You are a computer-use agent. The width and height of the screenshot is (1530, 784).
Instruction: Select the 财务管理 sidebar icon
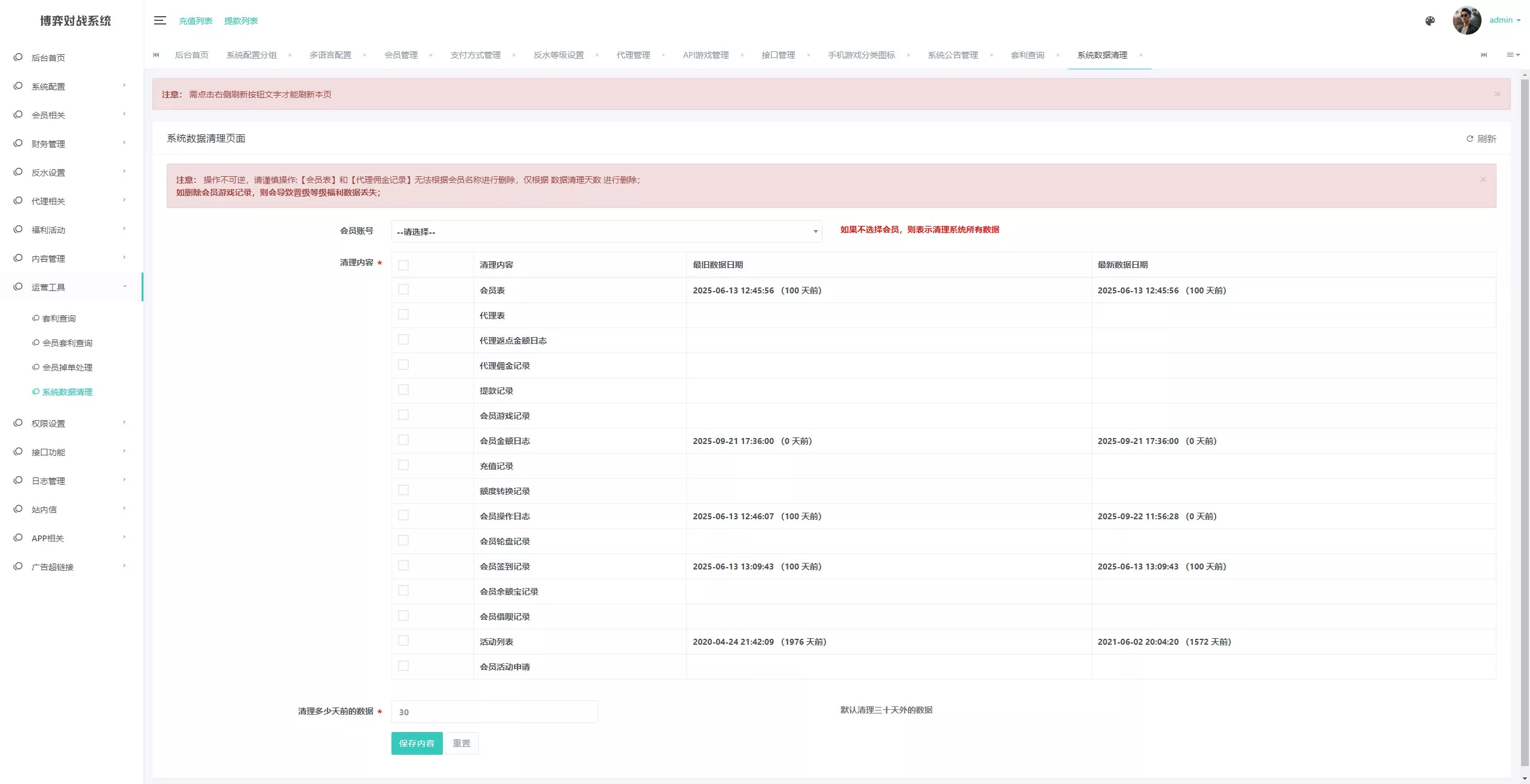coord(17,143)
